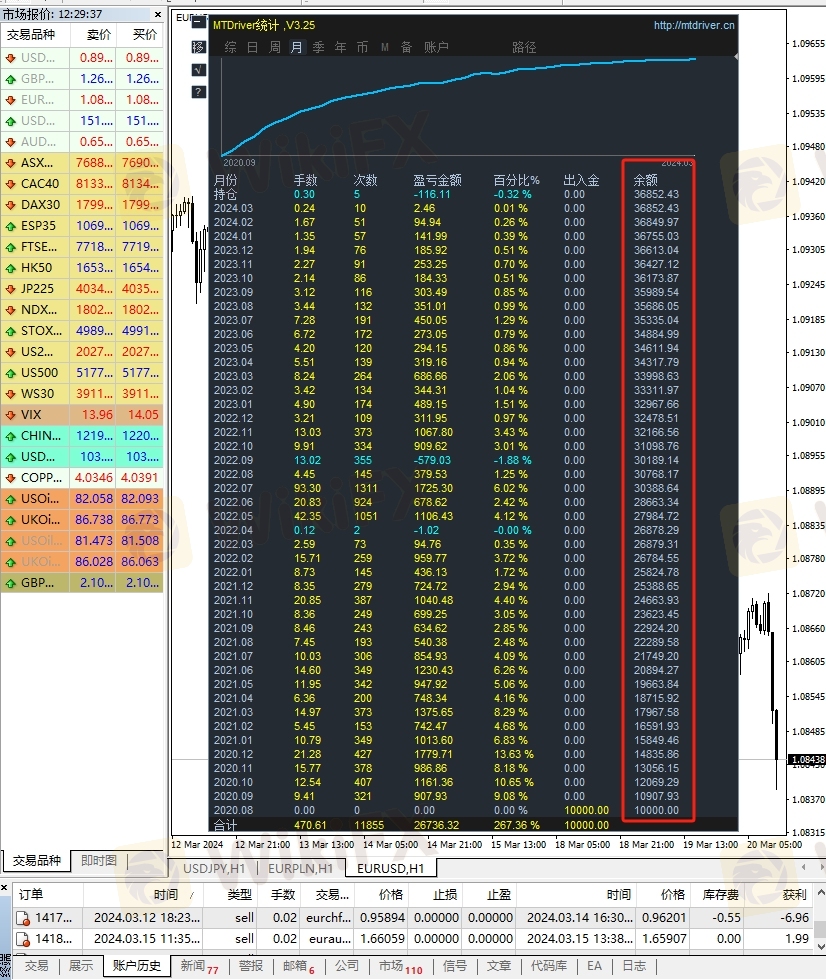Click the order icon of row 1417

(22, 918)
